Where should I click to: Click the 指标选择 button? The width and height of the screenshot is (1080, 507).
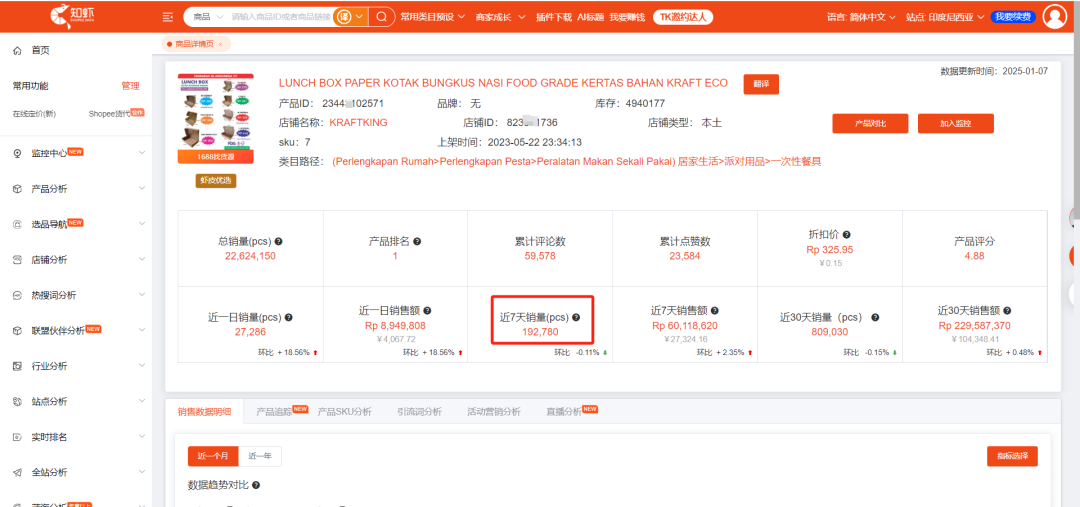pyautogui.click(x=1012, y=456)
